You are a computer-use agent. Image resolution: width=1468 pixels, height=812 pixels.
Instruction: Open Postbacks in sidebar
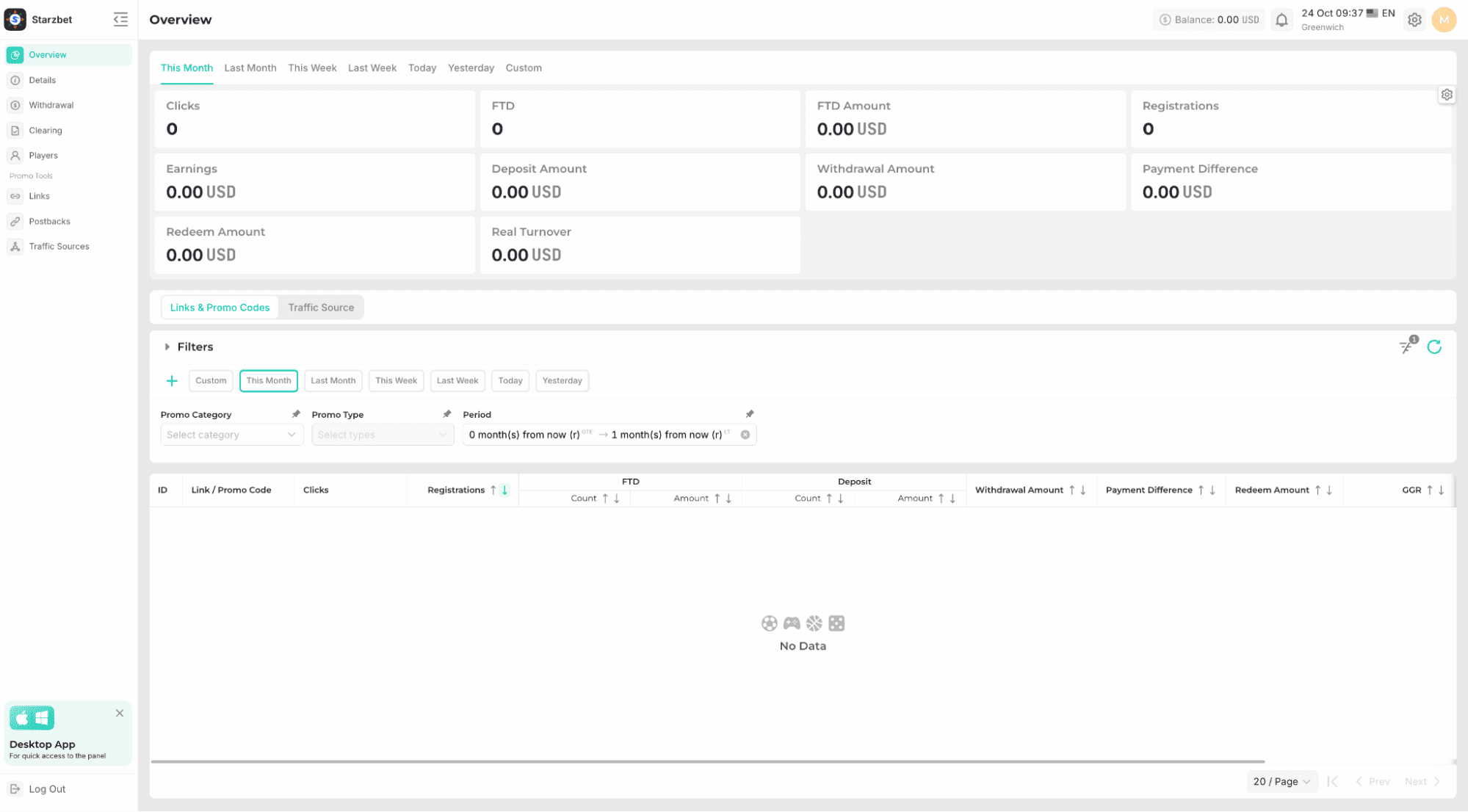click(x=69, y=221)
